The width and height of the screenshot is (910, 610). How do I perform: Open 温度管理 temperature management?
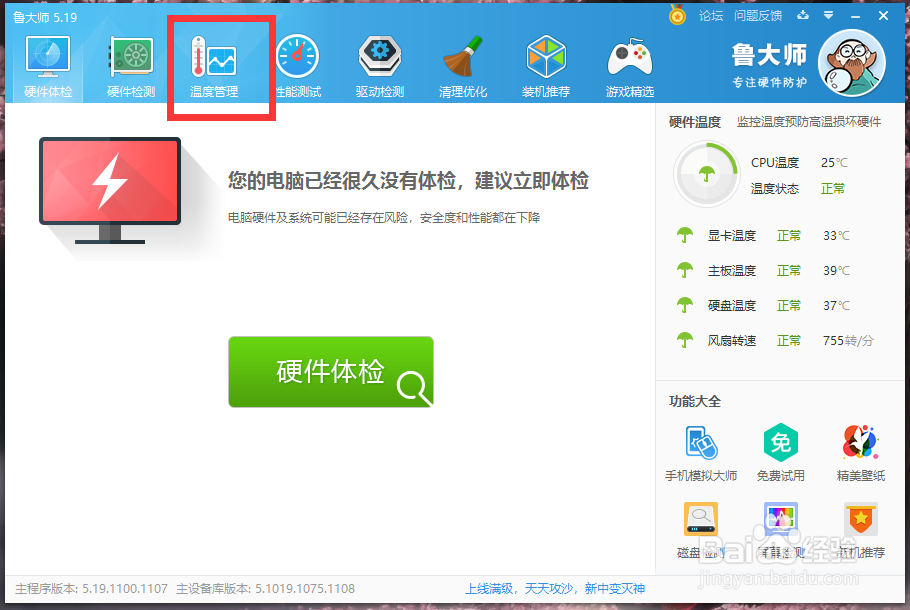coord(214,66)
